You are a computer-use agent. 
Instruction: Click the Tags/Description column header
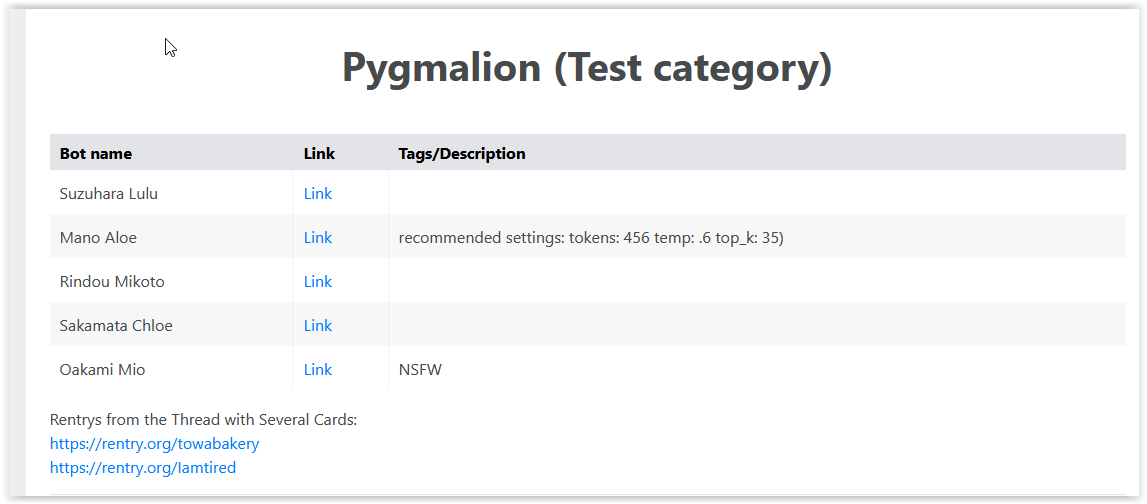pos(462,154)
